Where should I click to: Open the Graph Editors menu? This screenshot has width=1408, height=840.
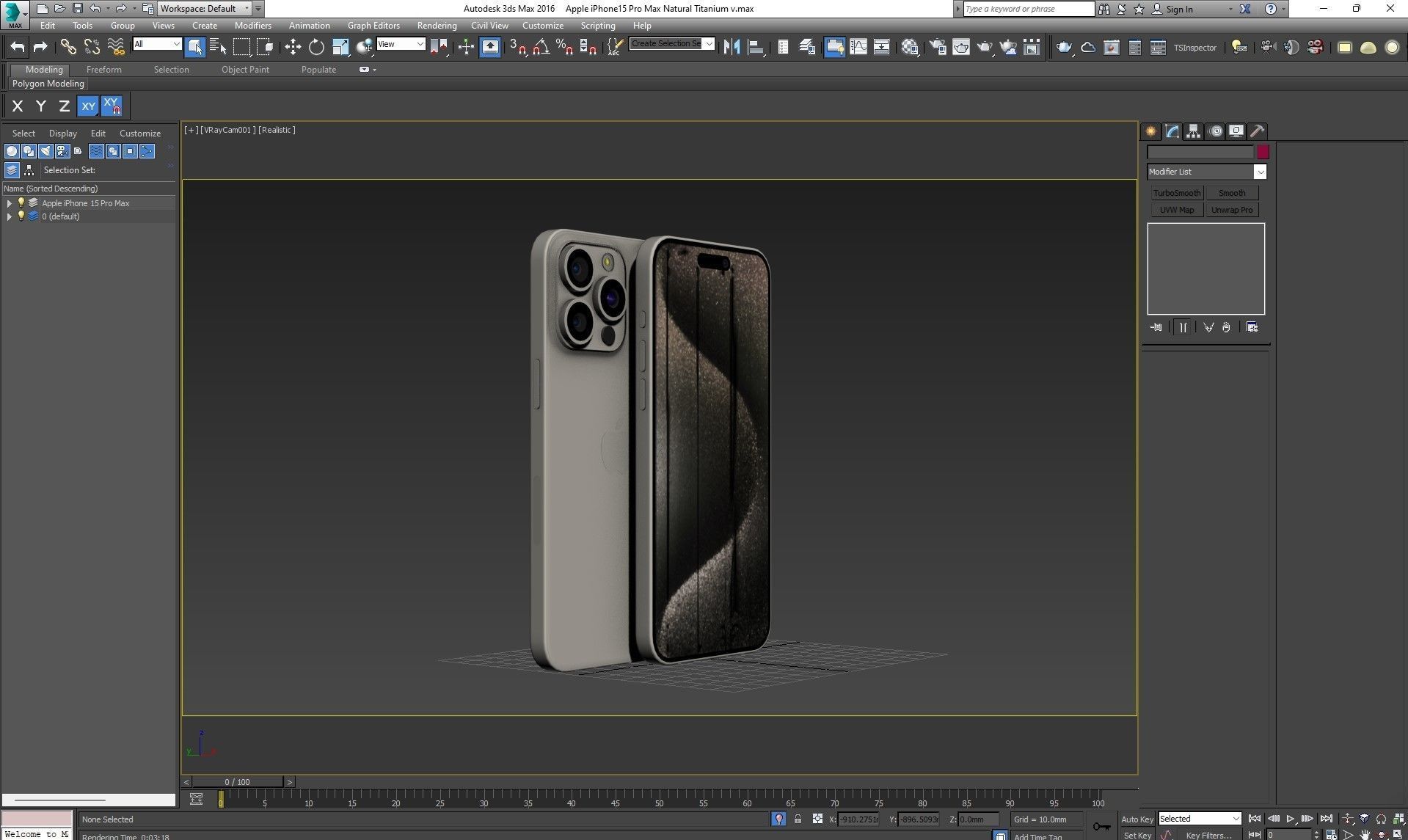click(373, 26)
